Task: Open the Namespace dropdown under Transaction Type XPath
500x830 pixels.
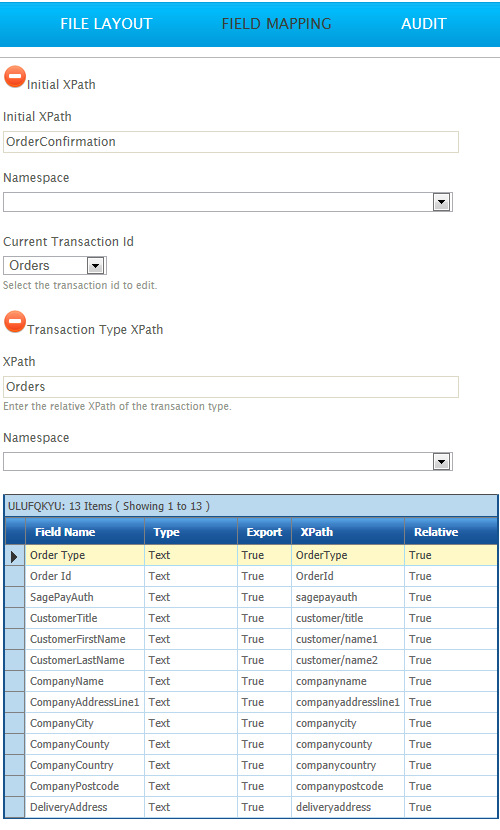Action: pos(441,462)
